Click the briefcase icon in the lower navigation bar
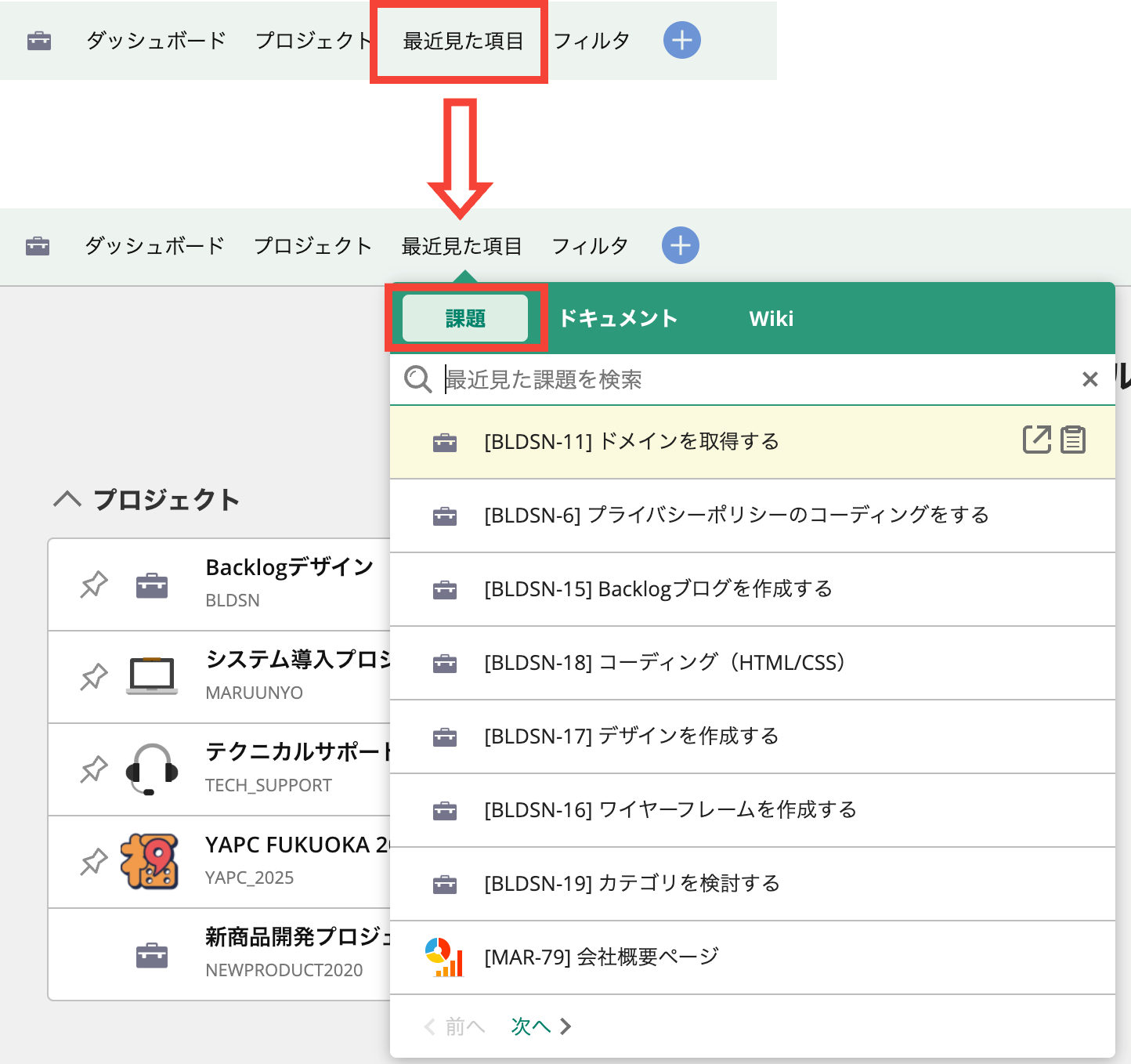Viewport: 1131px width, 1064px height. click(38, 246)
